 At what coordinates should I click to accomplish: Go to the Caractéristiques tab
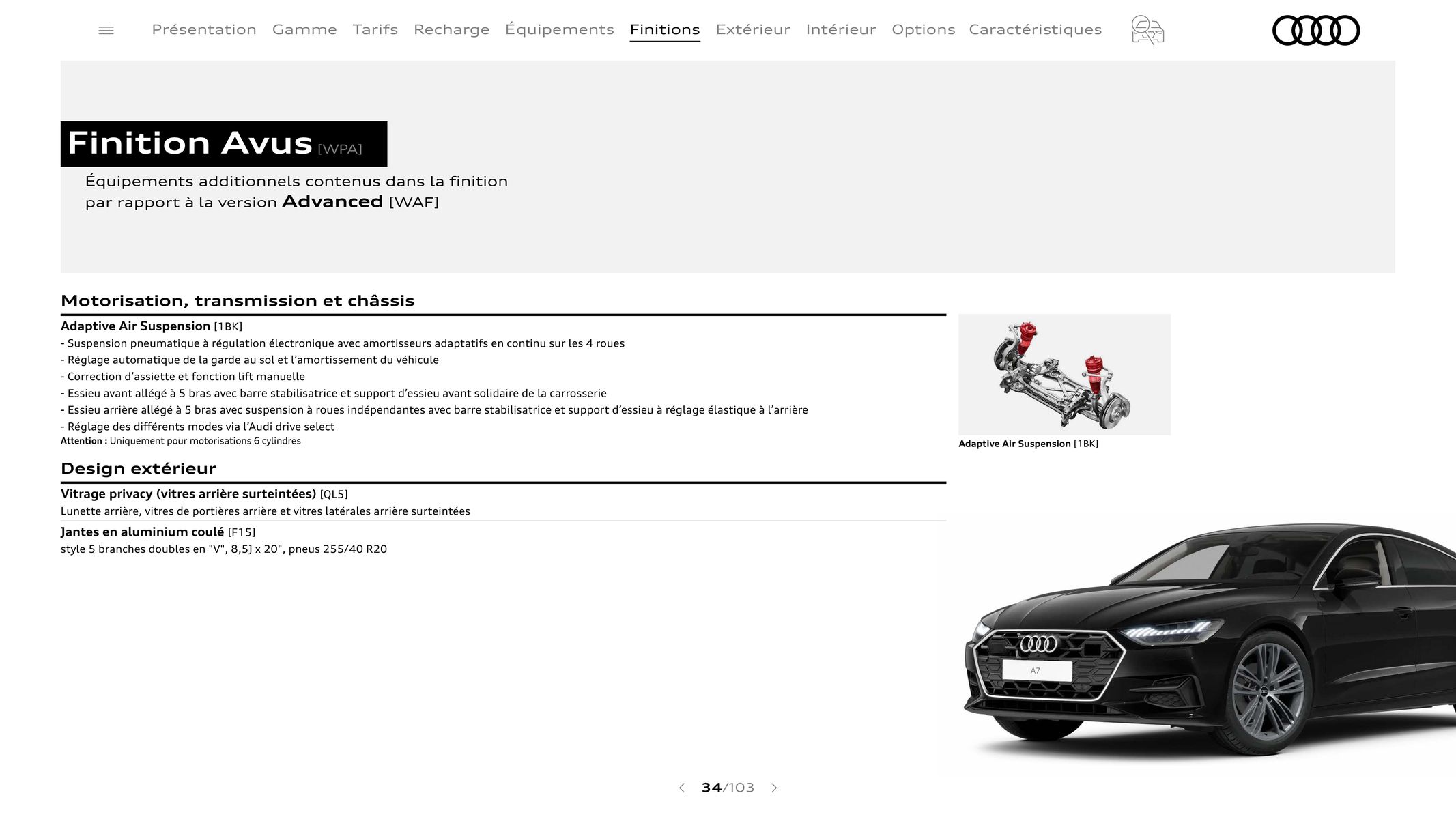tap(1036, 29)
